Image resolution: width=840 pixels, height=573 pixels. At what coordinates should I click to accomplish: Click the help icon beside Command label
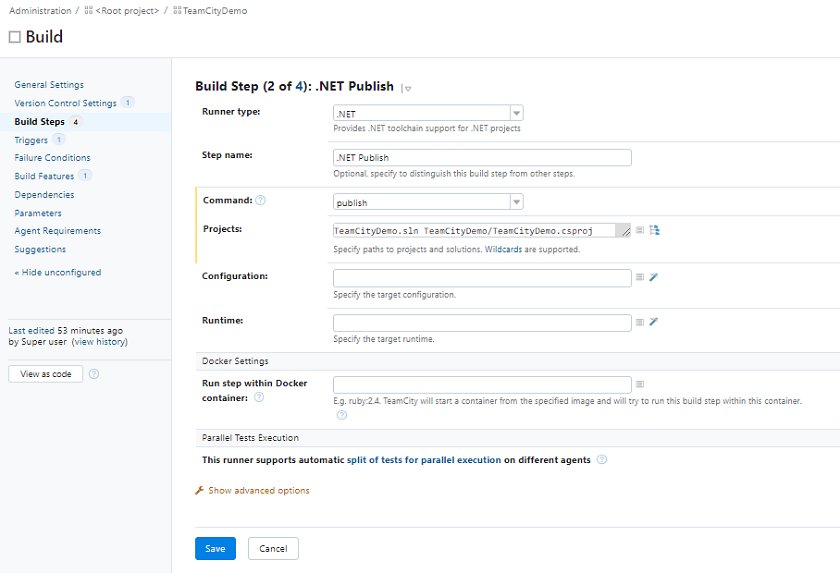(x=260, y=200)
